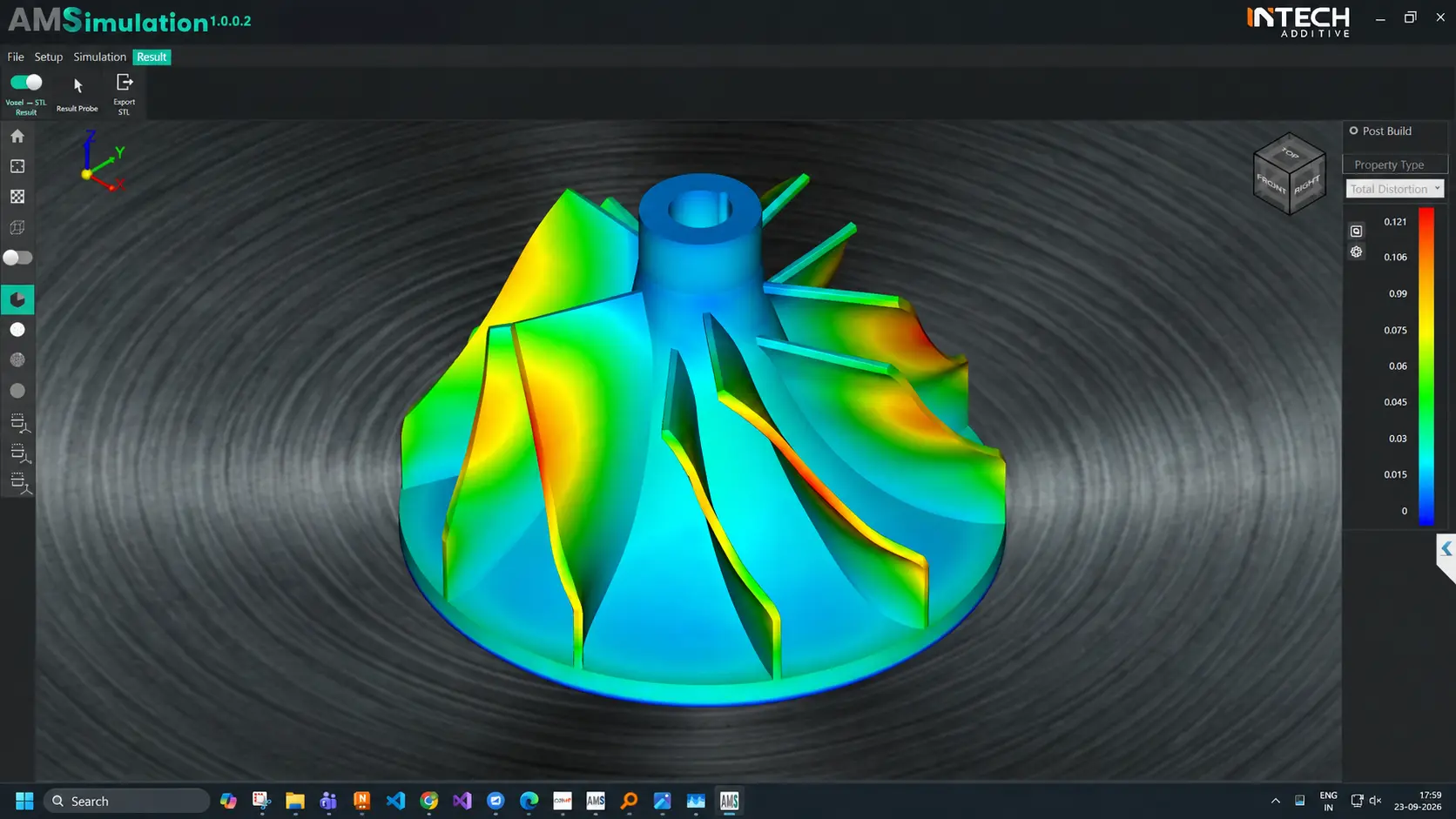
Task: Open Microsoft Teams from taskbar
Action: pyautogui.click(x=328, y=801)
